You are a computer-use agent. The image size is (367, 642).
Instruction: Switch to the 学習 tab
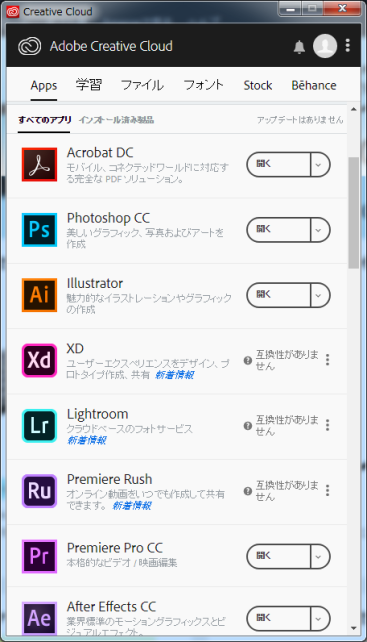pos(89,85)
